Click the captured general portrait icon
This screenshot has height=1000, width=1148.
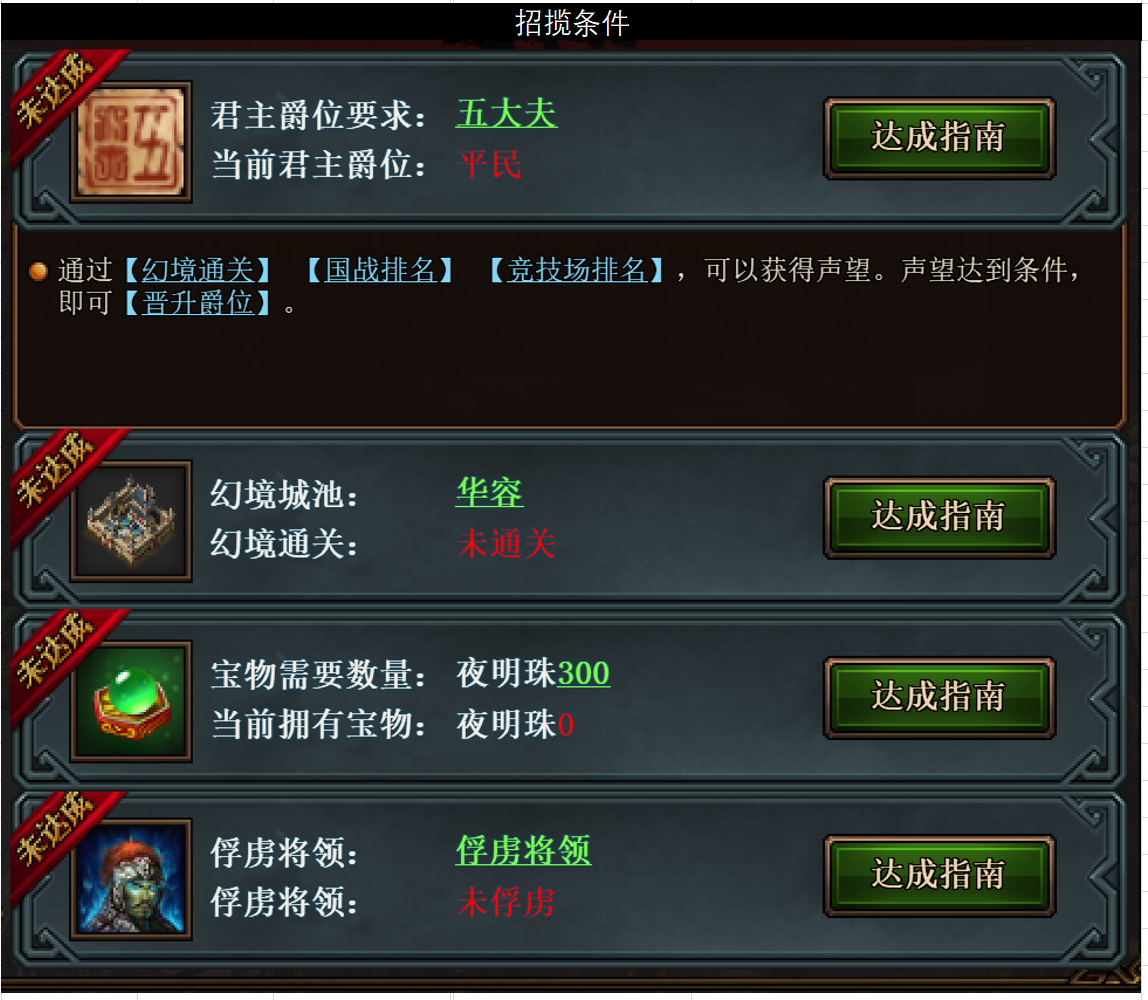pyautogui.click(x=131, y=878)
